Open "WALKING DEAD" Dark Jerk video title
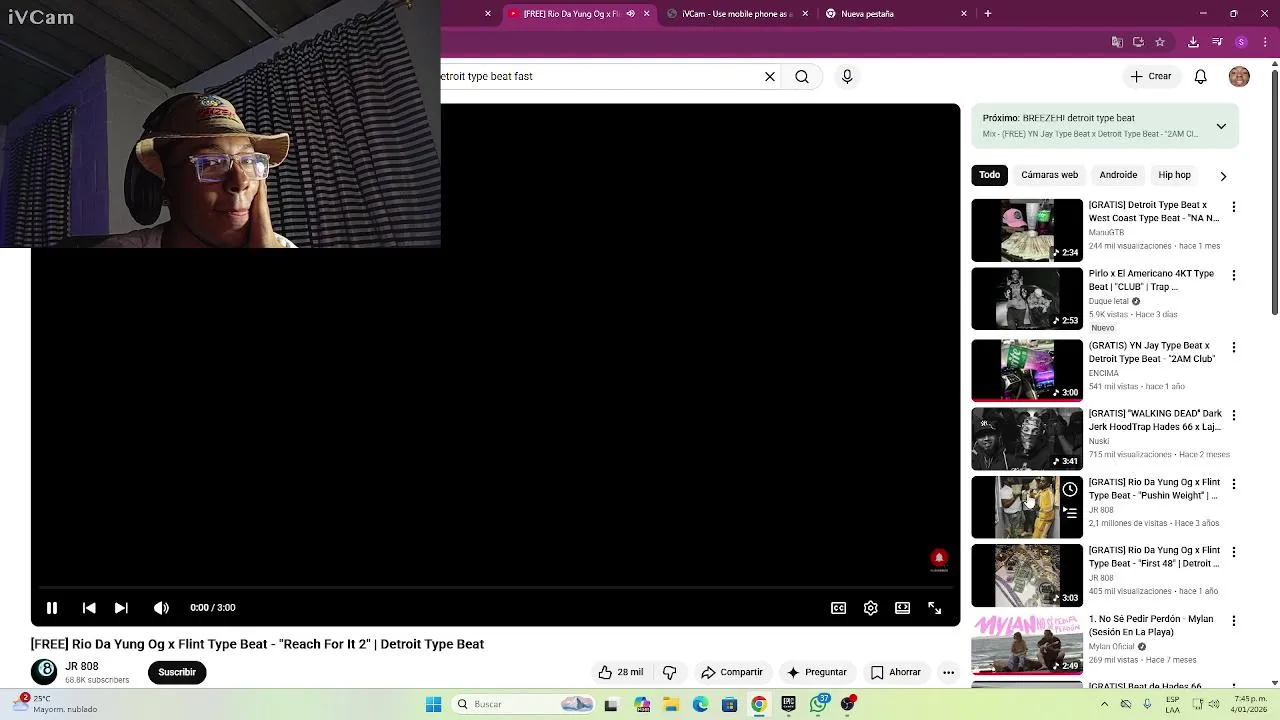 (1155, 420)
